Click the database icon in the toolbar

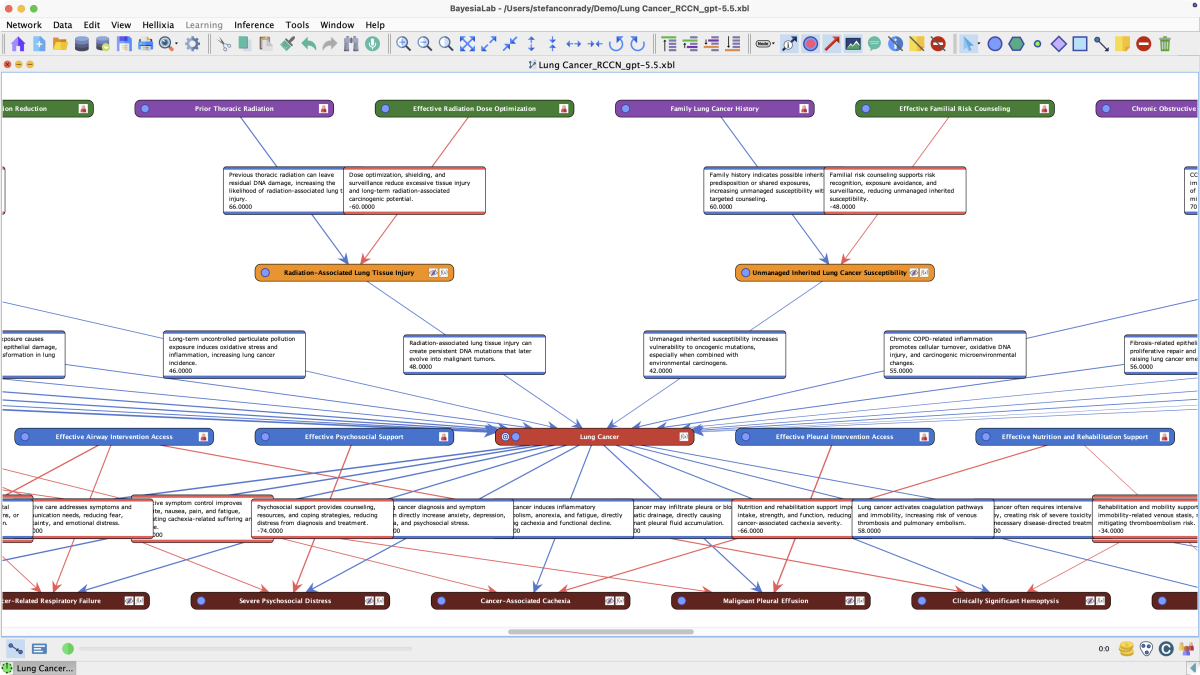(x=81, y=44)
